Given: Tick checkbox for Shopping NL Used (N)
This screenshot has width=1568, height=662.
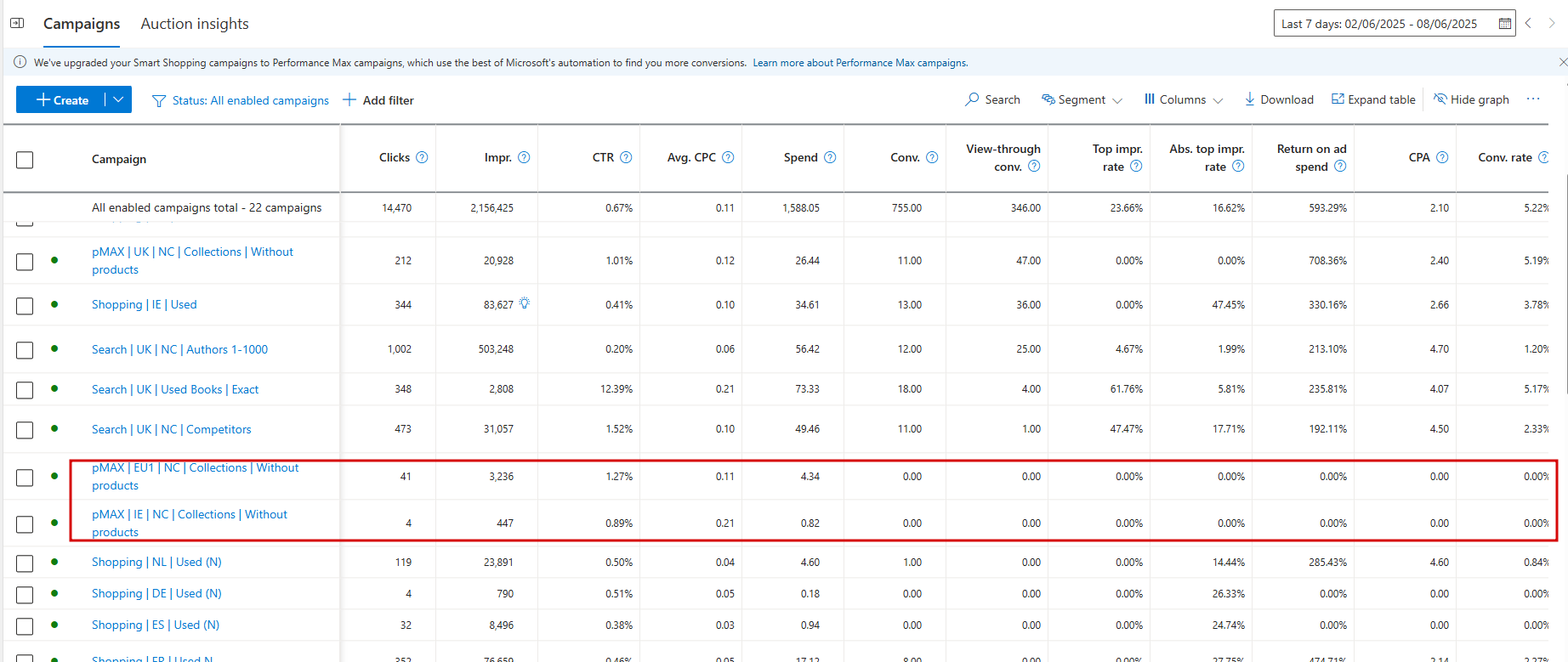Looking at the screenshot, I should pos(25,563).
